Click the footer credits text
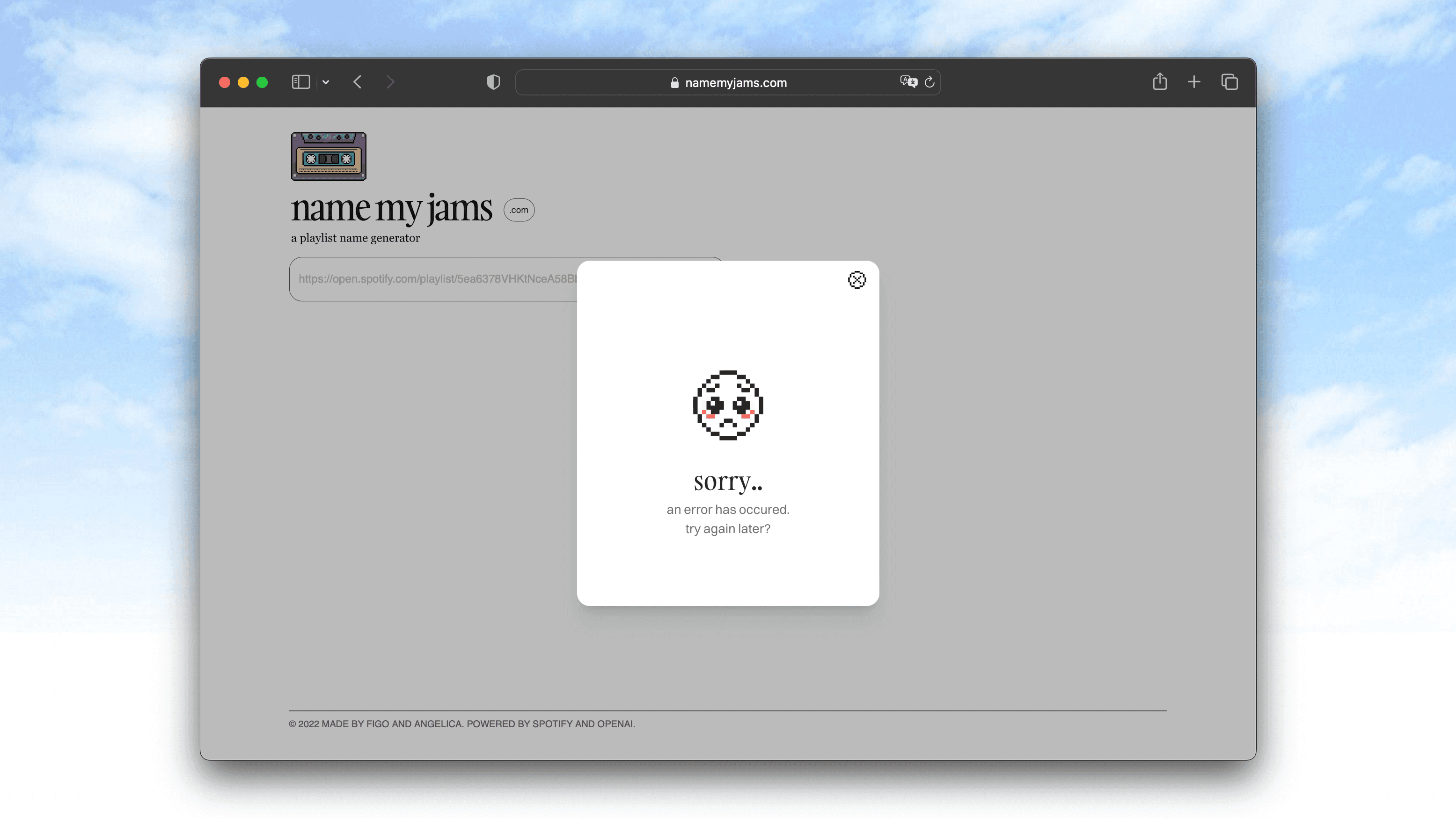This screenshot has width=1456, height=819. coord(462,724)
